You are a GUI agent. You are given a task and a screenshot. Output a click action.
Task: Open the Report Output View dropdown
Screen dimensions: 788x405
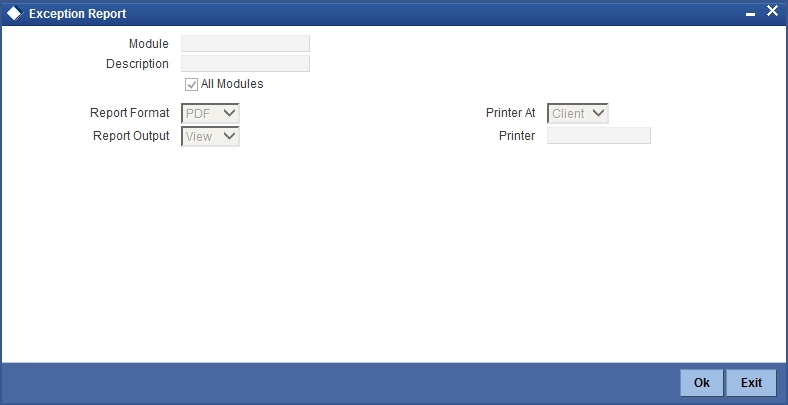pyautogui.click(x=210, y=136)
